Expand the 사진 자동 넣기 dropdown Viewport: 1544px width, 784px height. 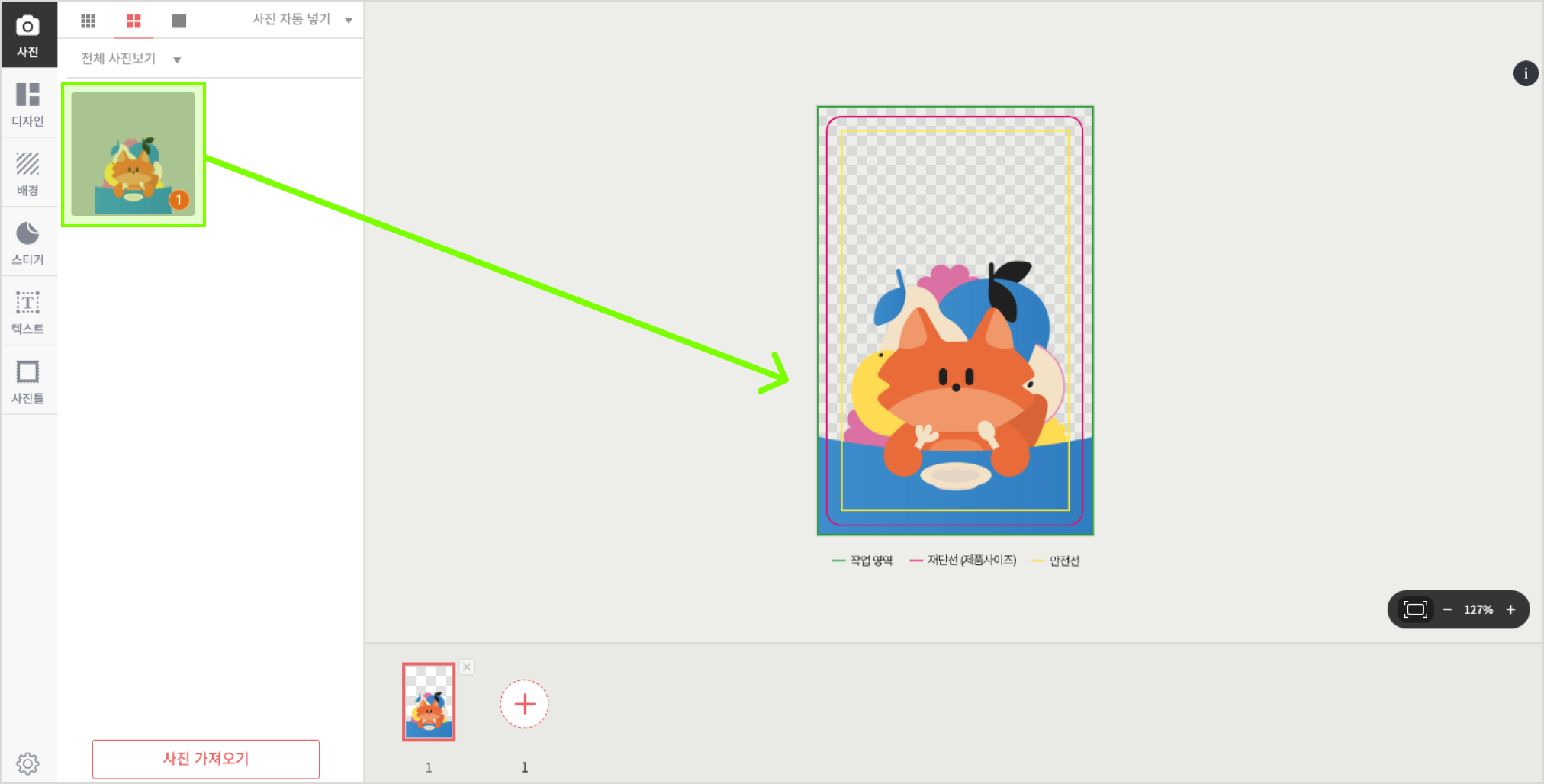[302, 19]
